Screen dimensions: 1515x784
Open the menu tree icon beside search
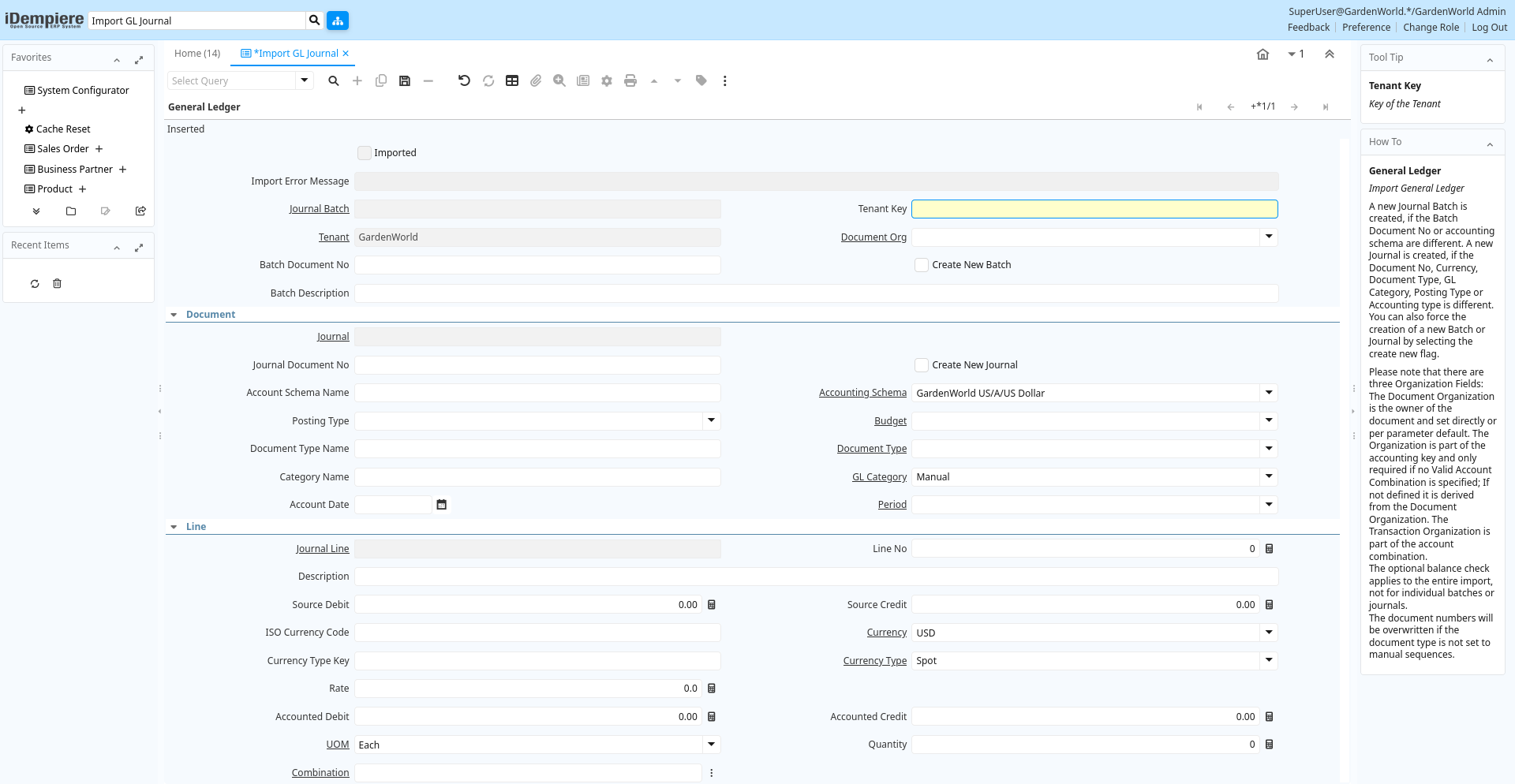pyautogui.click(x=338, y=21)
